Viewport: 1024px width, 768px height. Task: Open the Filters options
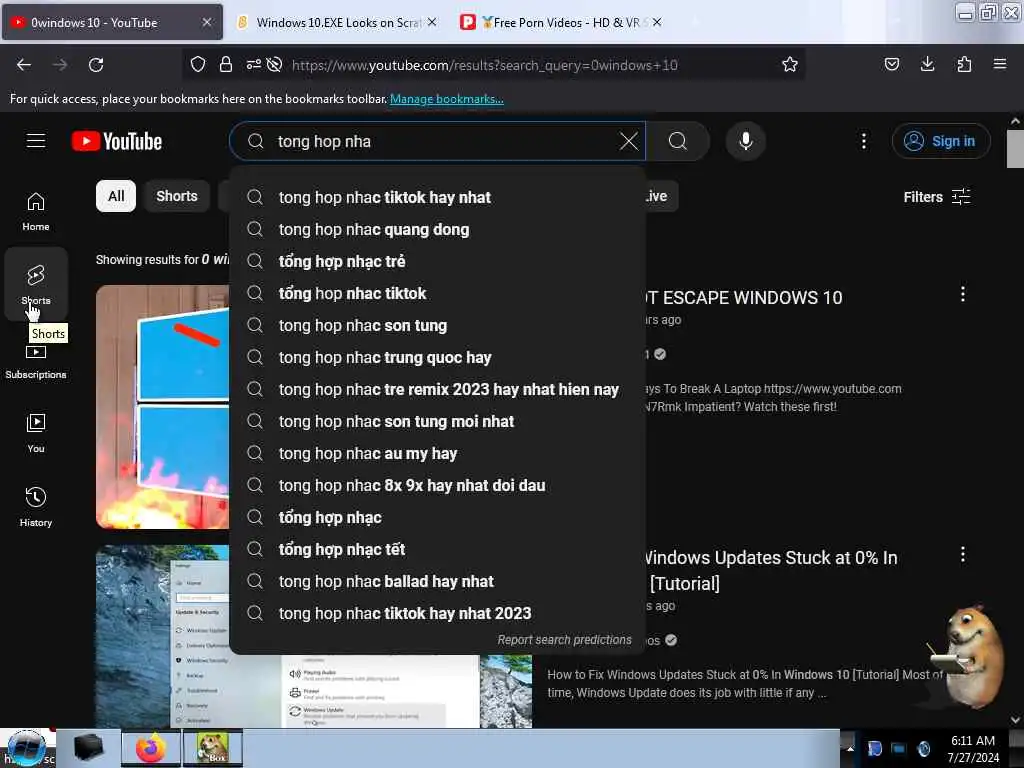pyautogui.click(x=936, y=197)
